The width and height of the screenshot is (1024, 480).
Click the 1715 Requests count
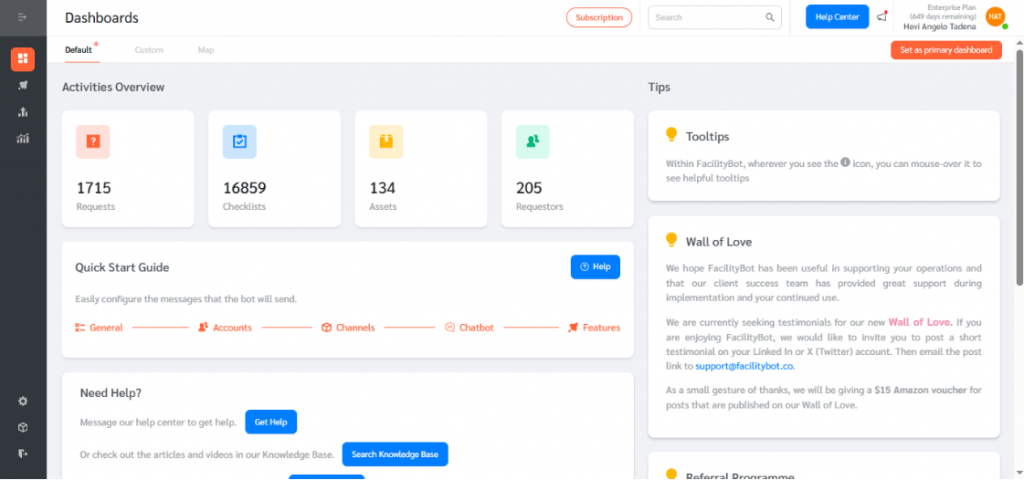[x=94, y=189]
